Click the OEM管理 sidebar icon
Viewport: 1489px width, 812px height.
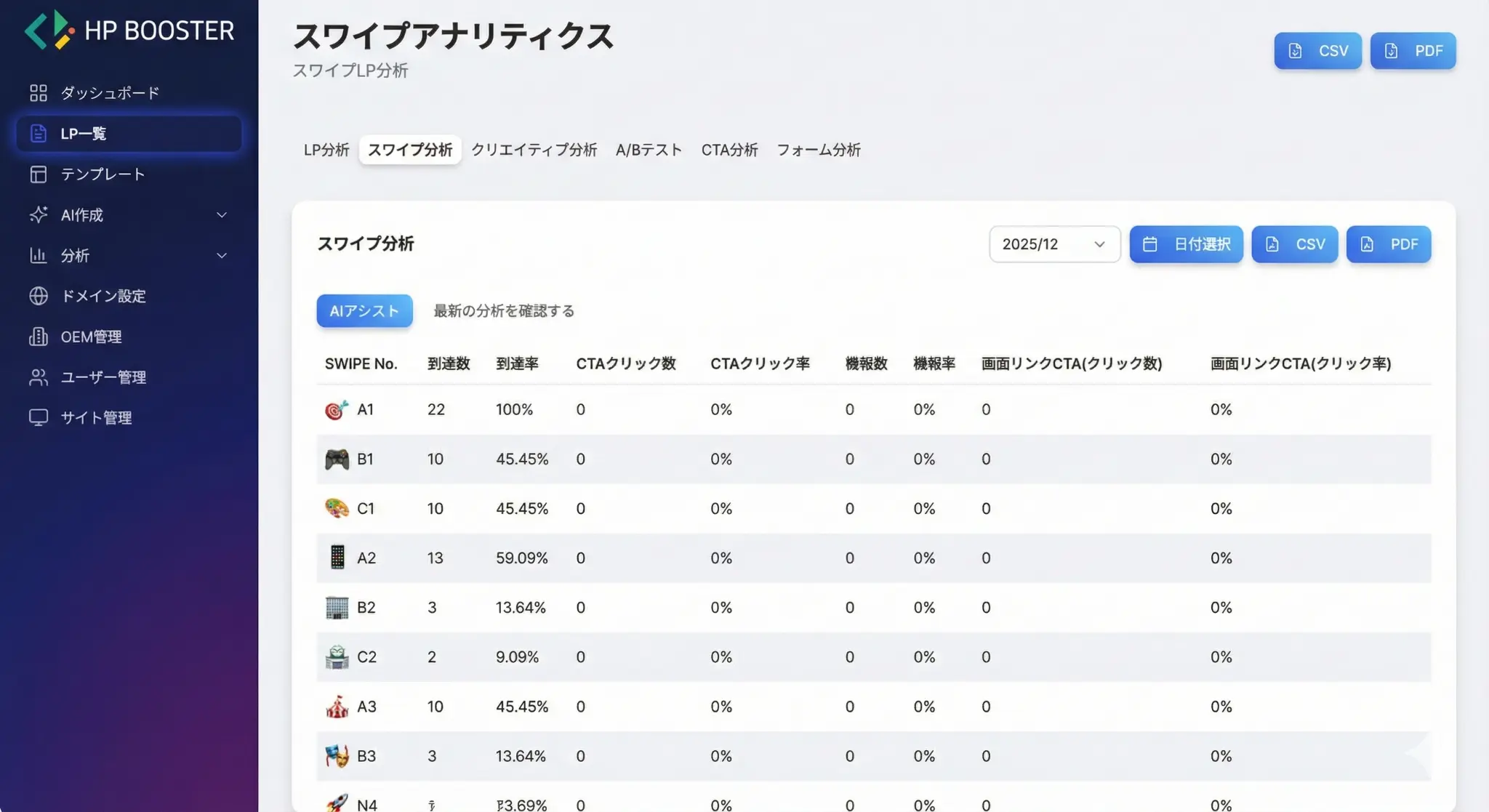[x=39, y=337]
